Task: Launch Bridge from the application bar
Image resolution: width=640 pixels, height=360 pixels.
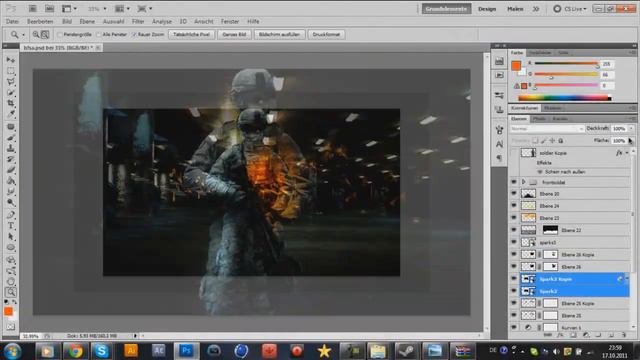Action: tap(33, 9)
